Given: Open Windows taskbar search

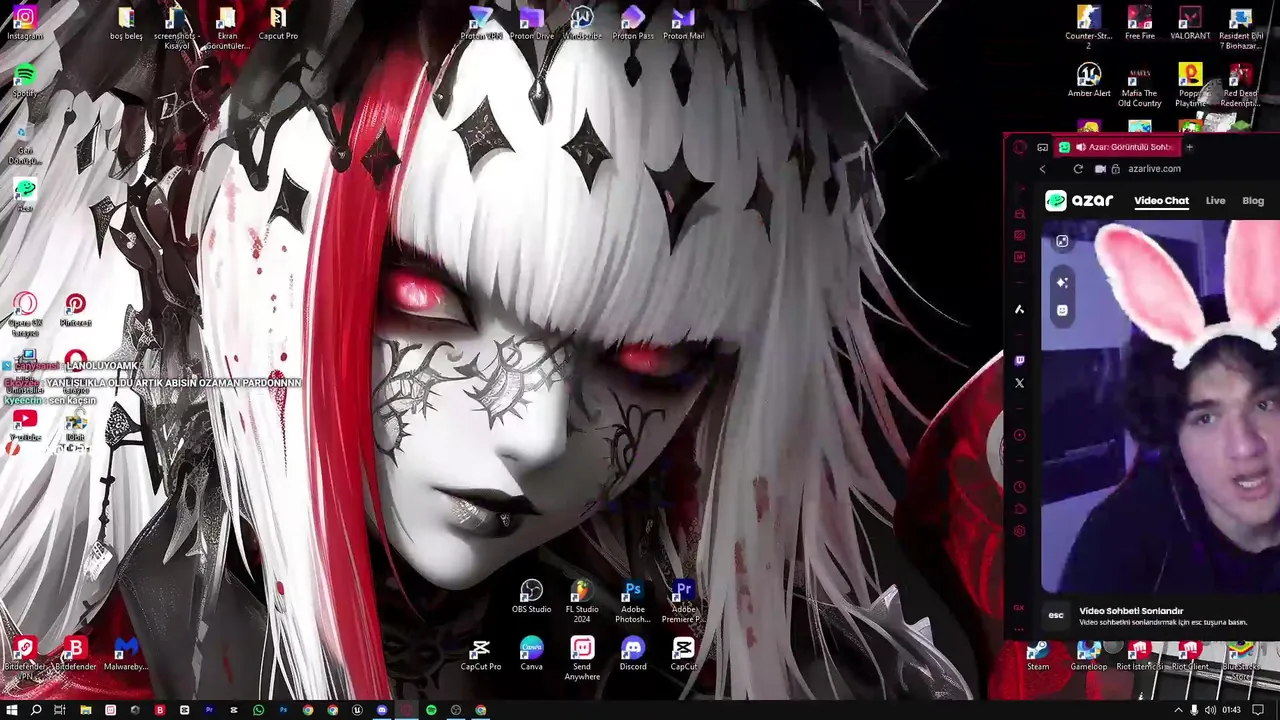Looking at the screenshot, I should coord(35,710).
